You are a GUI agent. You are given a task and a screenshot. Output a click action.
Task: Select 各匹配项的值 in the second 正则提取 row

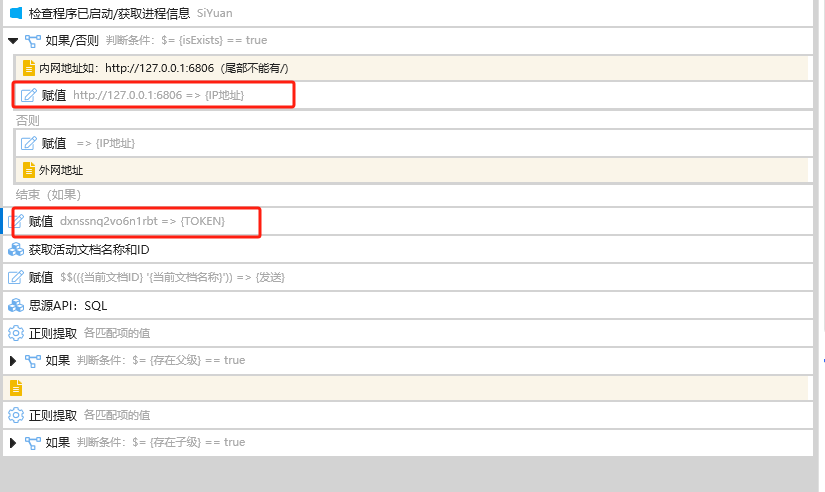[117, 415]
